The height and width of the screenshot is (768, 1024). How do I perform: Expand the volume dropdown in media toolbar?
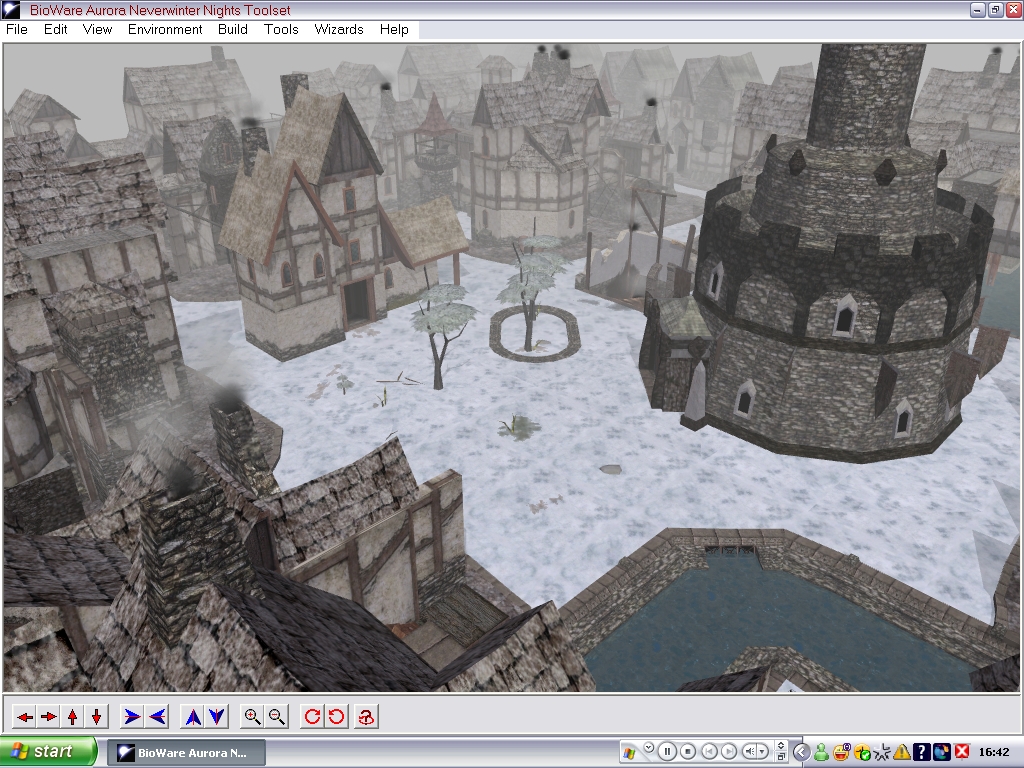[x=763, y=751]
